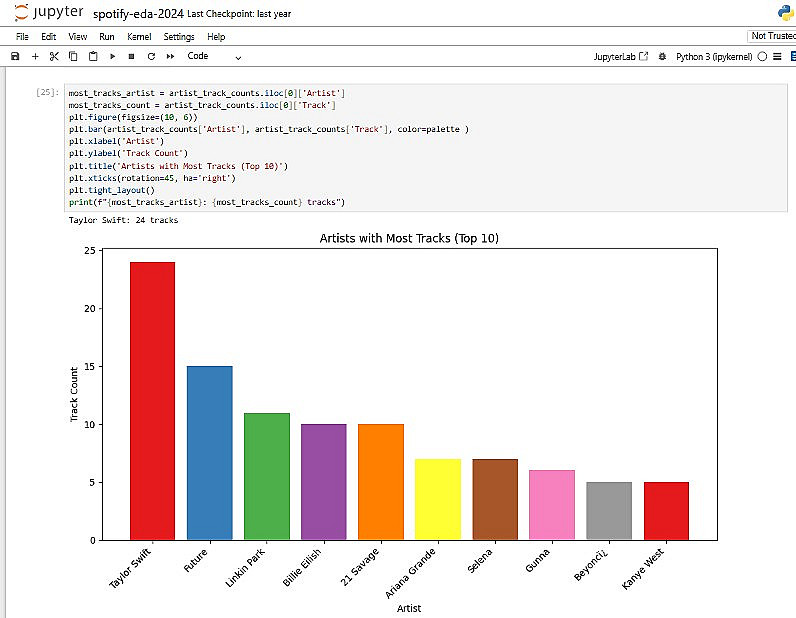
Task: Click the pink Gunna bar
Action: pyautogui.click(x=552, y=505)
